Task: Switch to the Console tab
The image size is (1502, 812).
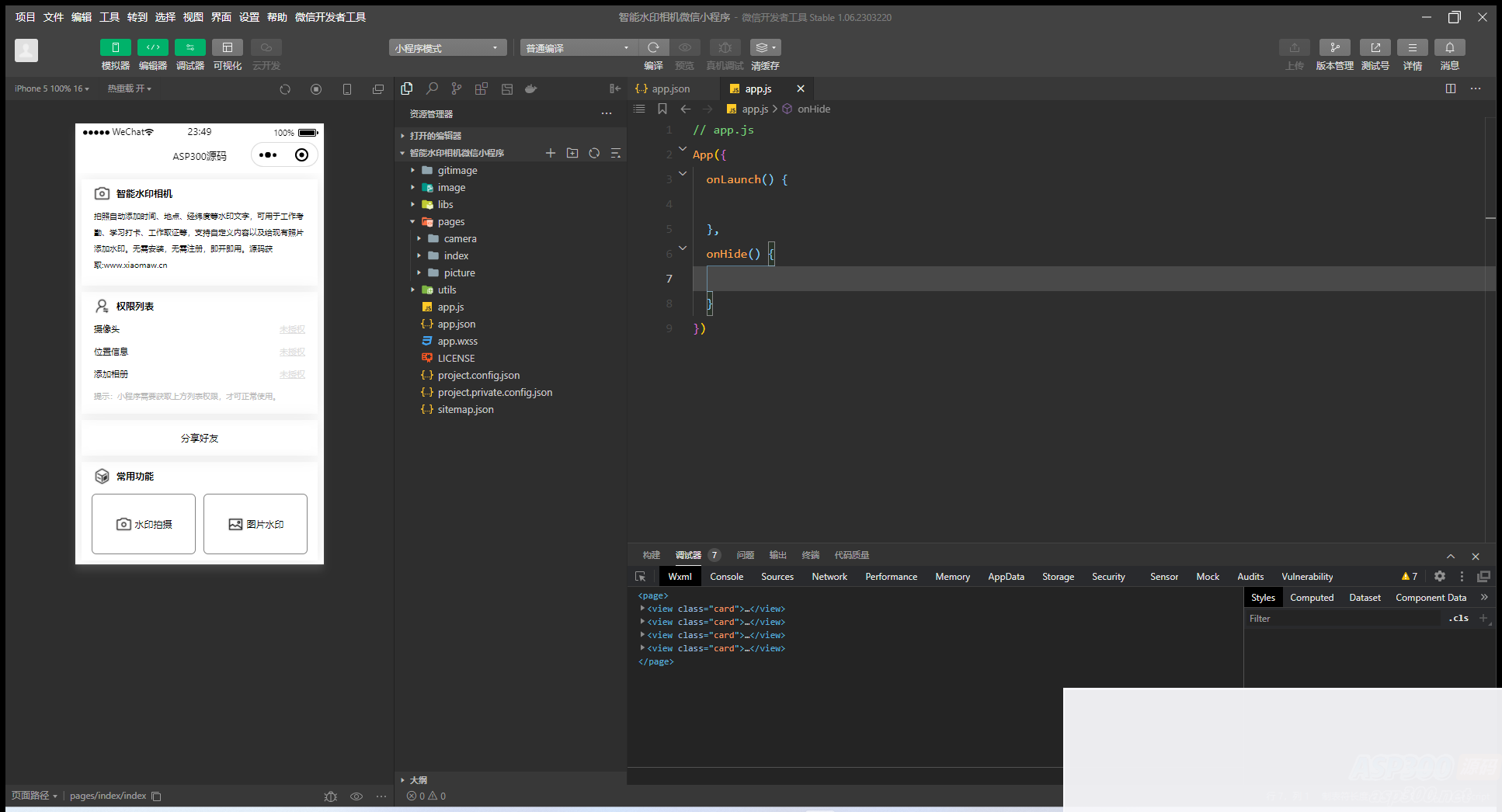Action: tap(726, 576)
